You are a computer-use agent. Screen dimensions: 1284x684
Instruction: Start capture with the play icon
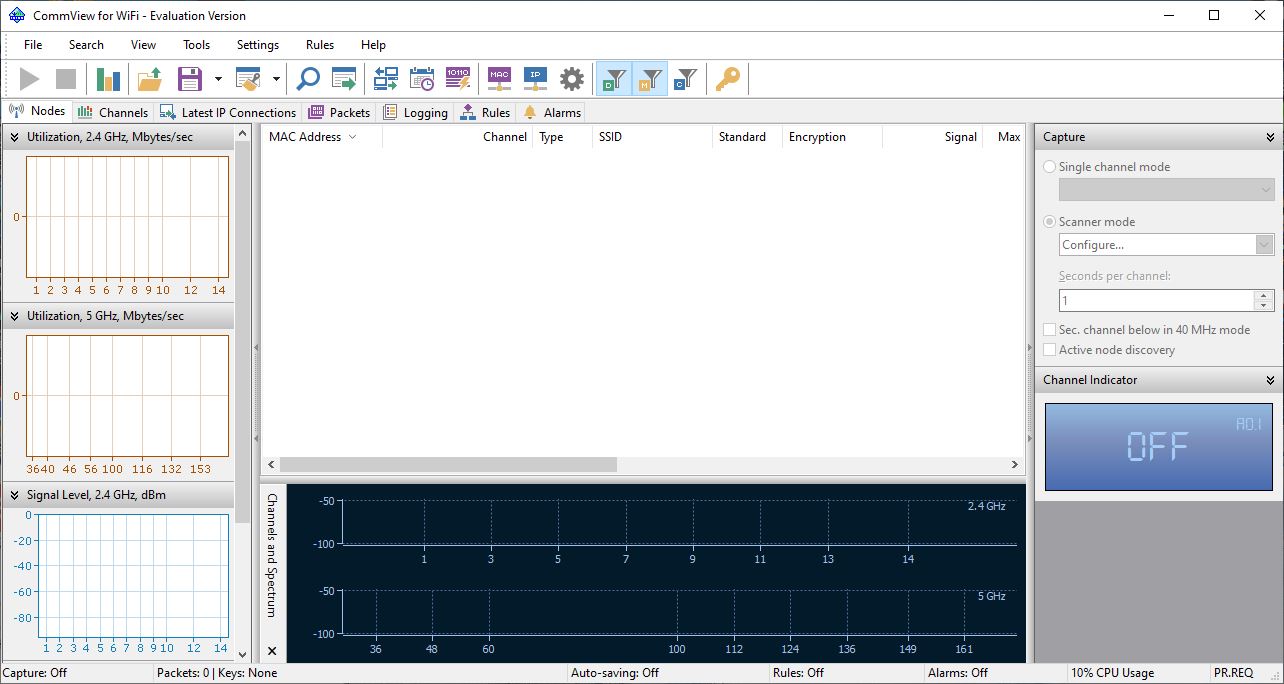pos(30,79)
